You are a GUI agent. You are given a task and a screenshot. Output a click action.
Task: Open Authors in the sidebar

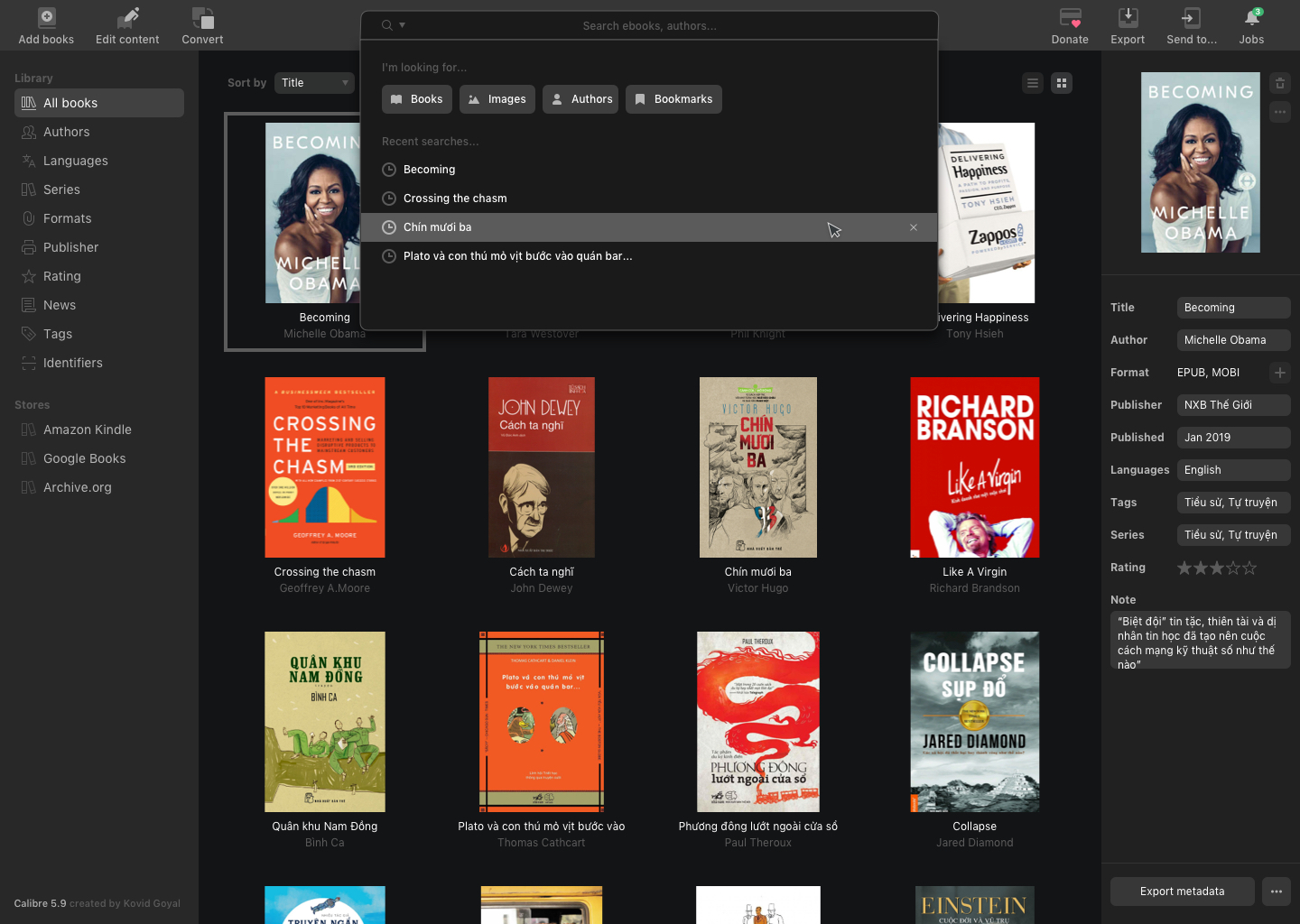tap(99, 132)
